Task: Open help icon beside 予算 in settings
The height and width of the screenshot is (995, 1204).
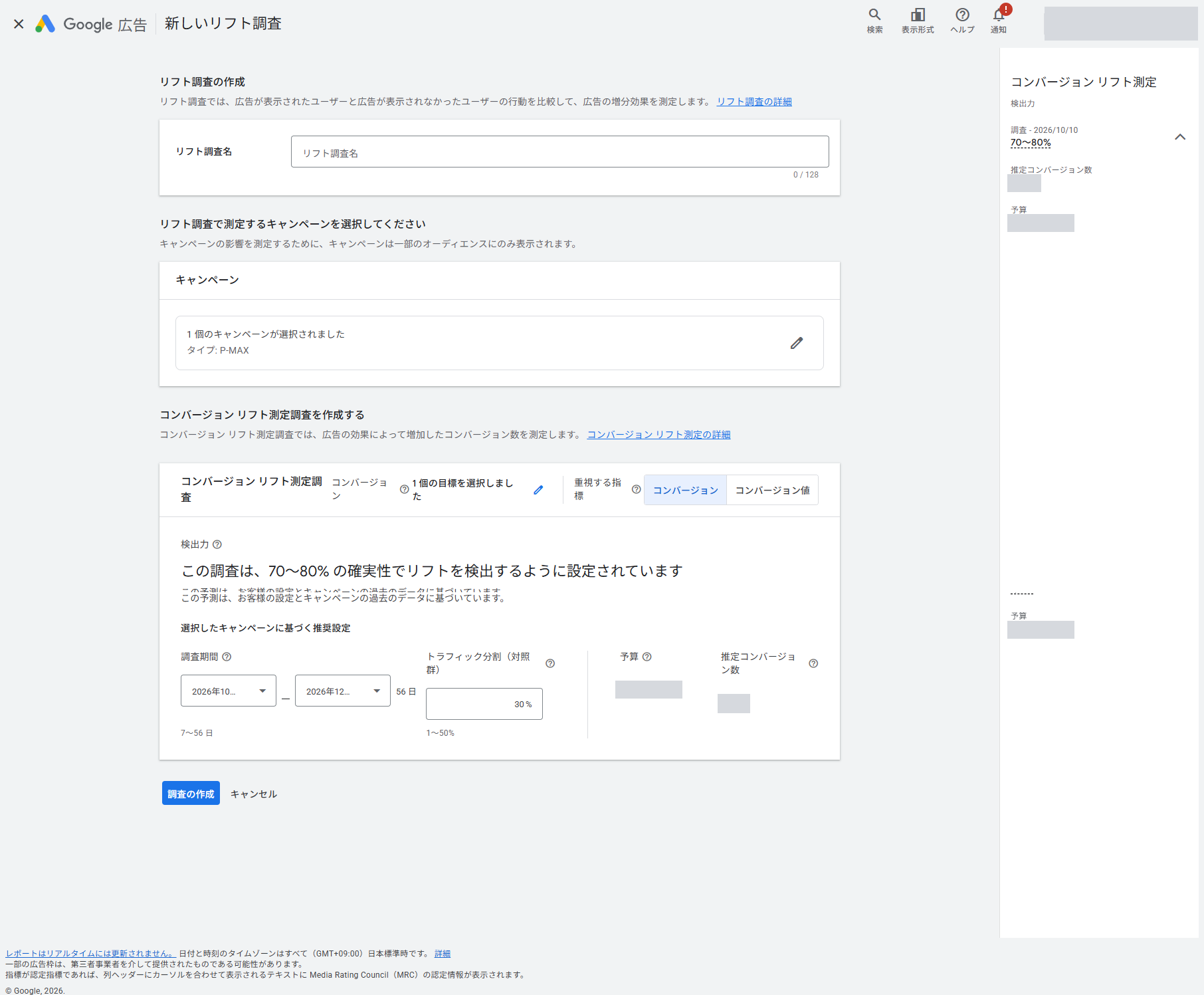Action: 647,657
